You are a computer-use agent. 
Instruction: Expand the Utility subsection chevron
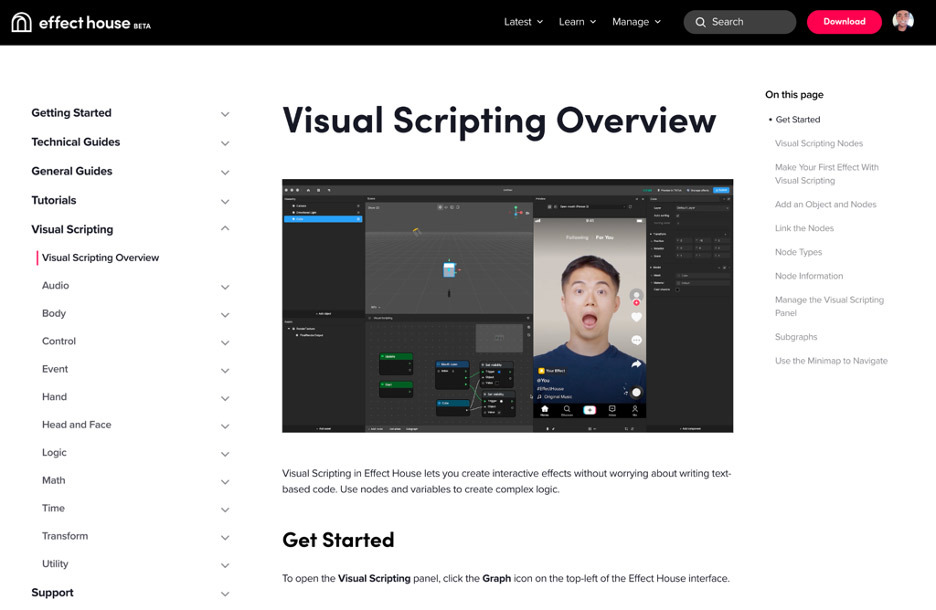point(225,565)
